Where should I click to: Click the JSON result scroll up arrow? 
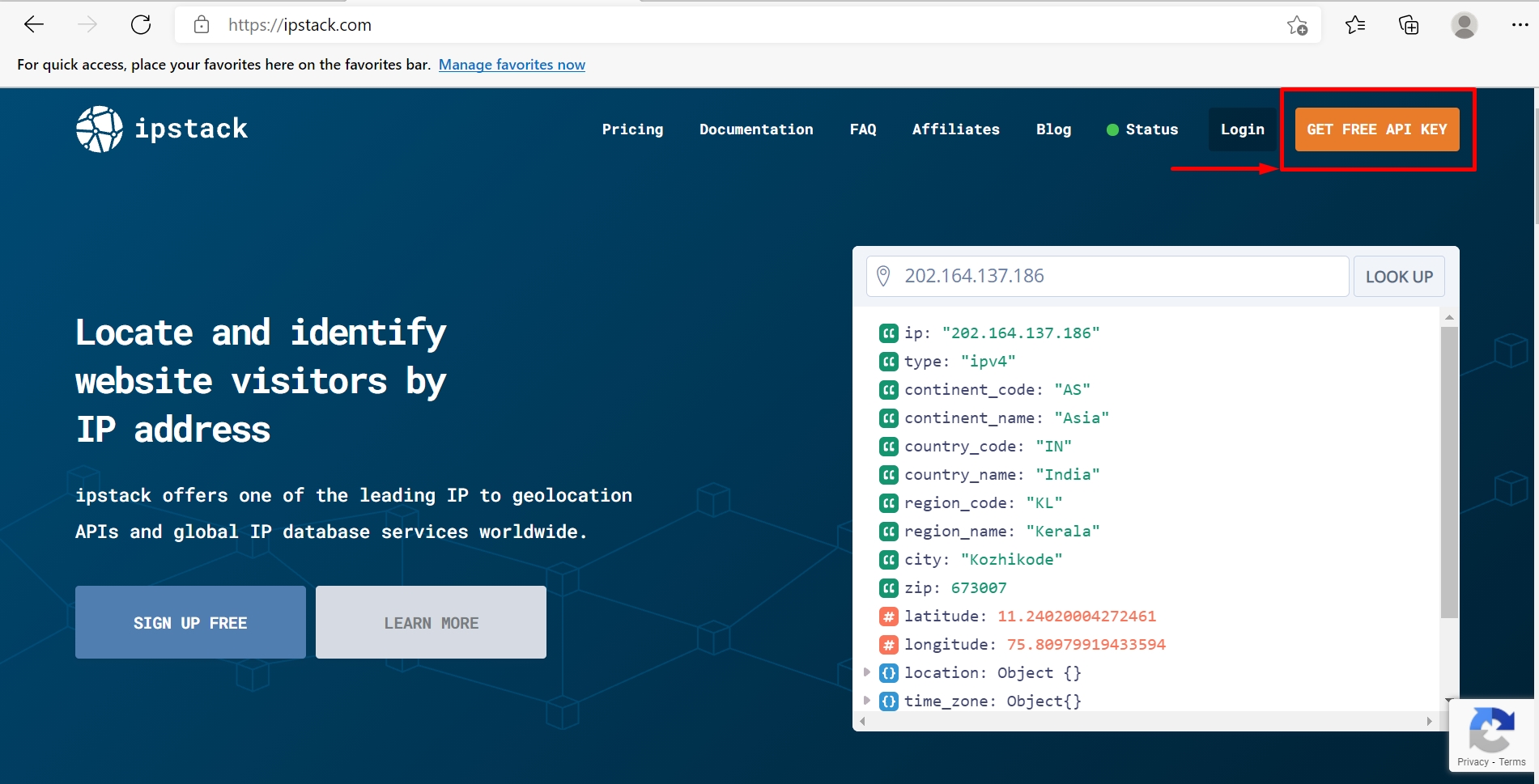coord(1449,317)
